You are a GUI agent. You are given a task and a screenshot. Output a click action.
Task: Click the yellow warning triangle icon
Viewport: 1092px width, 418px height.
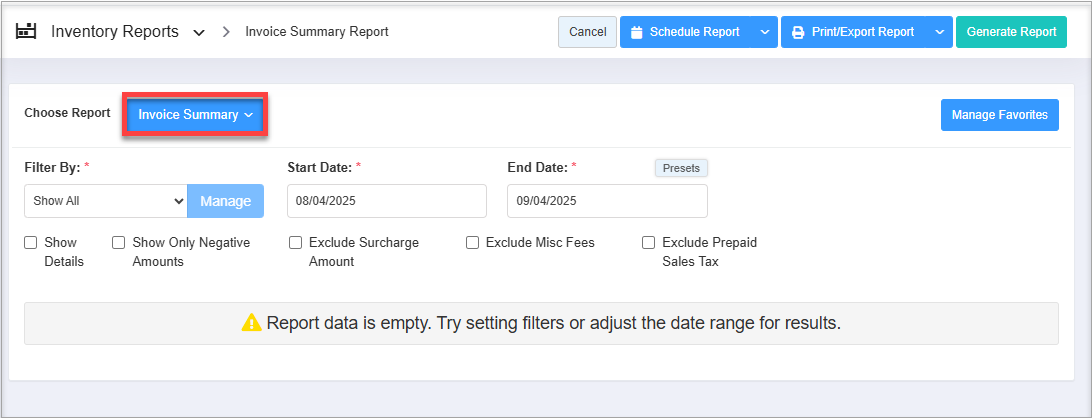pyautogui.click(x=251, y=323)
